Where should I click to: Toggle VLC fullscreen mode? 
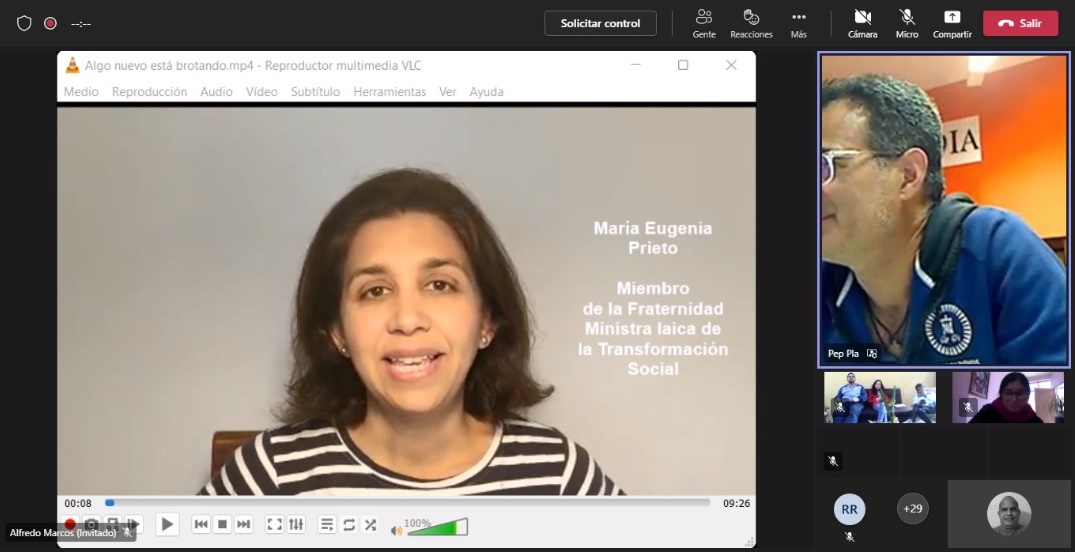(x=274, y=524)
